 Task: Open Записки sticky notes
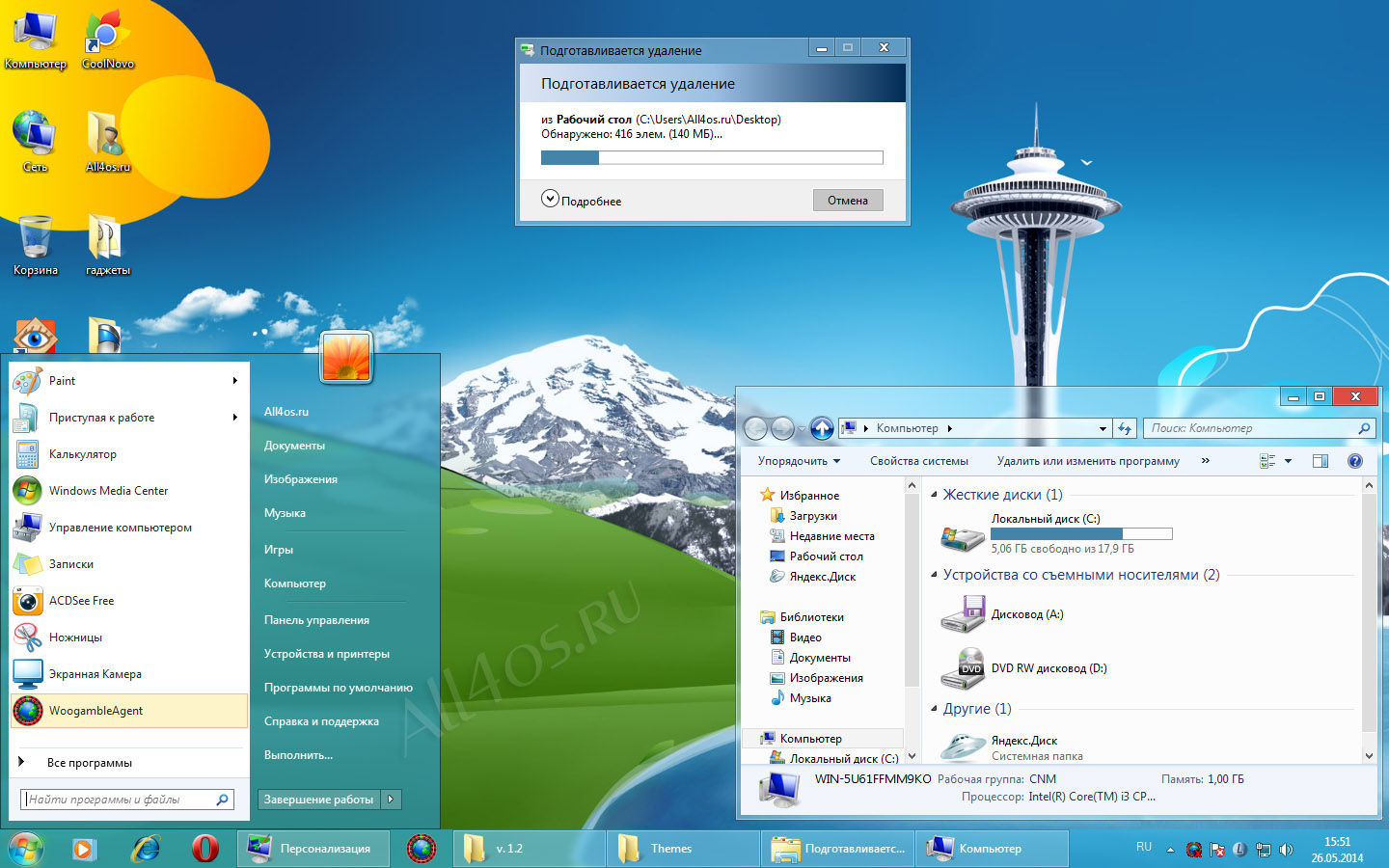click(128, 564)
